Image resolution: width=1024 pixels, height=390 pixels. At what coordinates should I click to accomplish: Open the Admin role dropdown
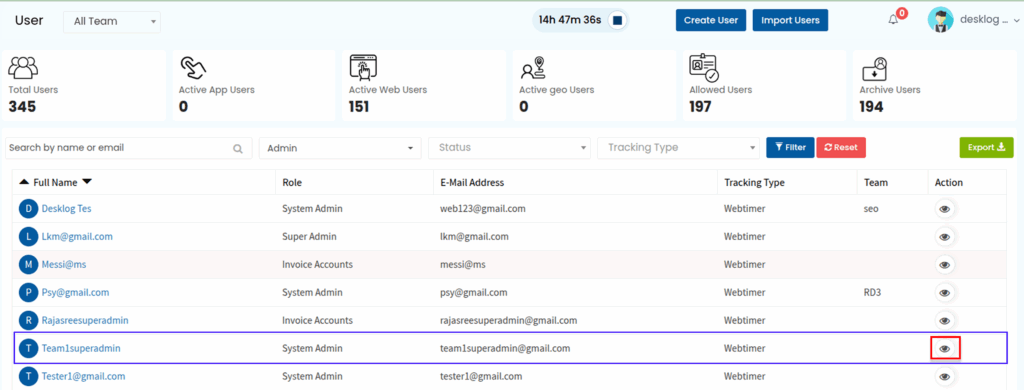[x=340, y=148]
